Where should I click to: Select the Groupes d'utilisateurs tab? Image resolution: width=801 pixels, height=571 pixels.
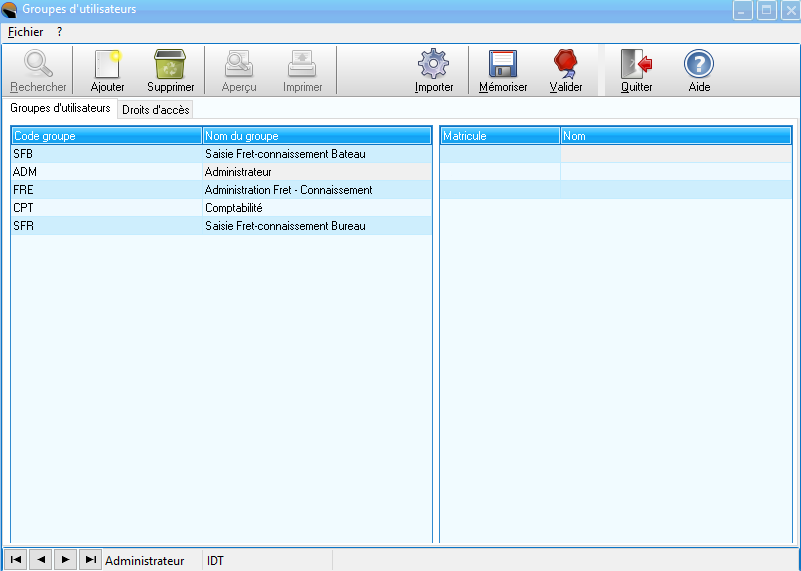[60, 108]
